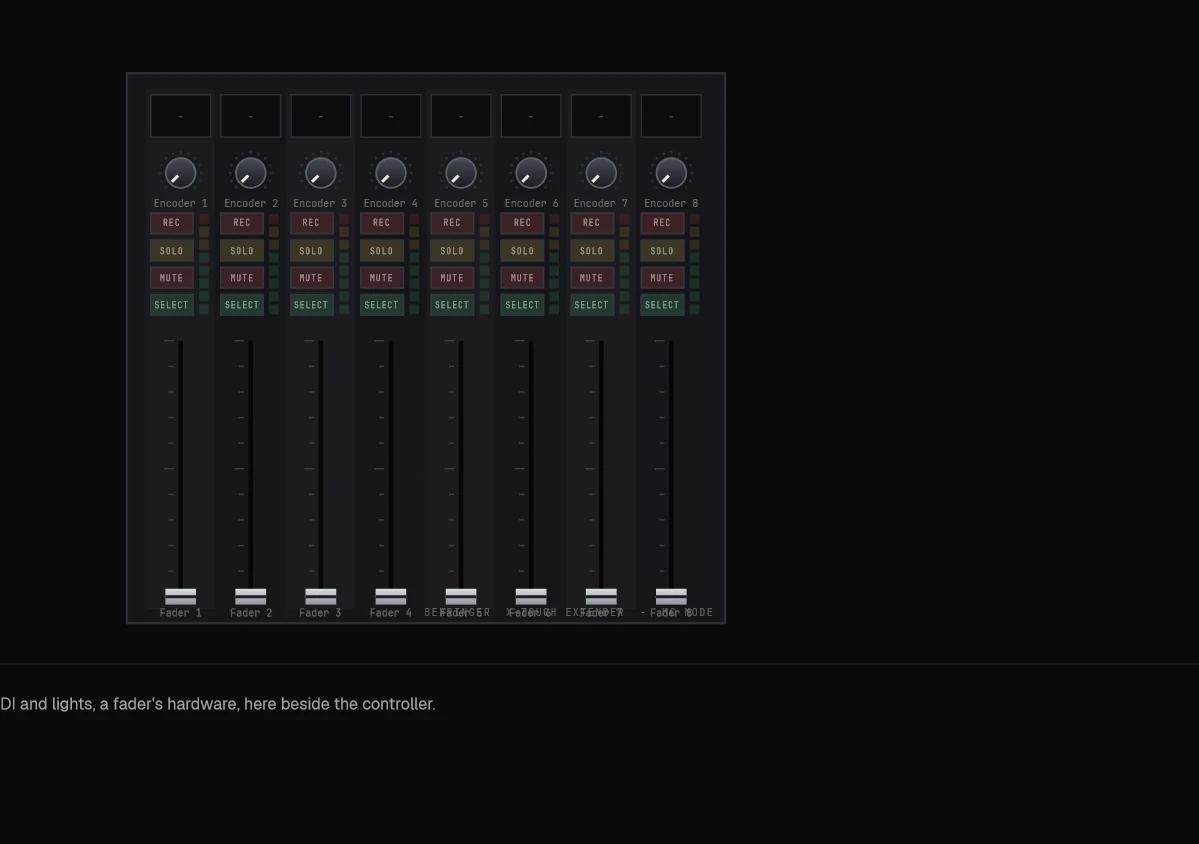Mute channel 6
The image size is (1199, 844).
(x=522, y=278)
